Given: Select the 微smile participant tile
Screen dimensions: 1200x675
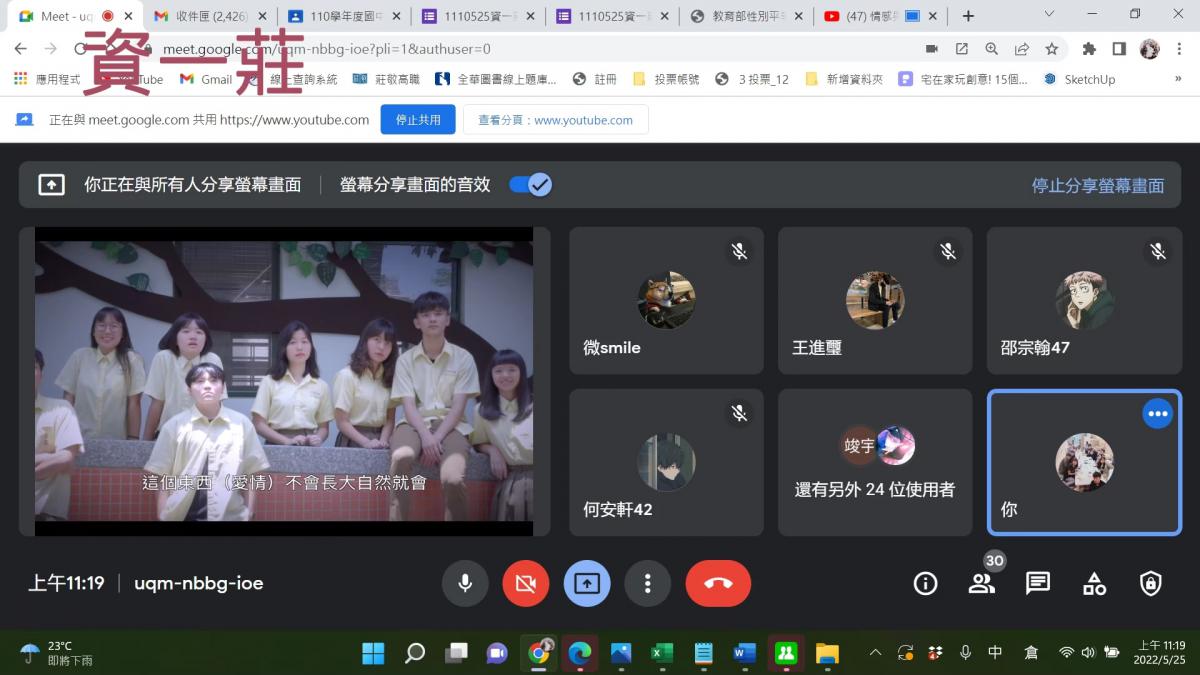Looking at the screenshot, I should [x=666, y=301].
